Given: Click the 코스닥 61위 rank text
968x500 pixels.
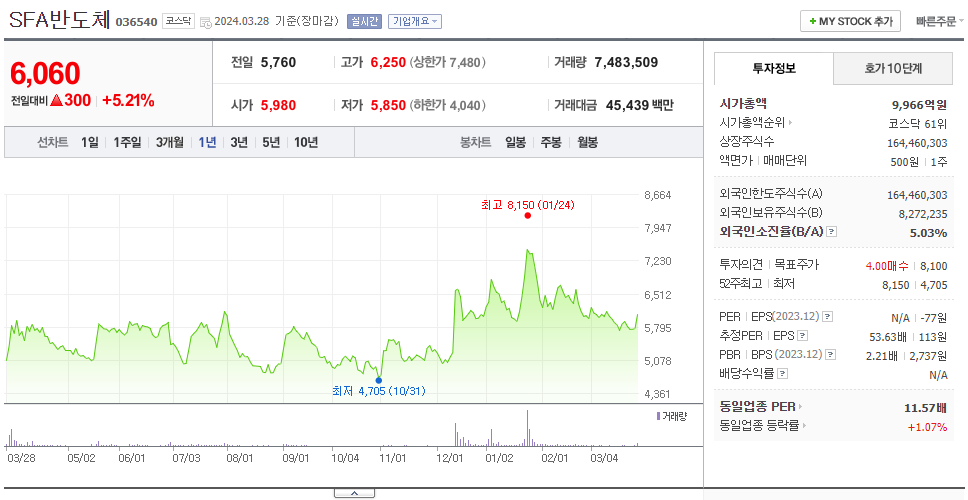Looking at the screenshot, I should [x=917, y=124].
